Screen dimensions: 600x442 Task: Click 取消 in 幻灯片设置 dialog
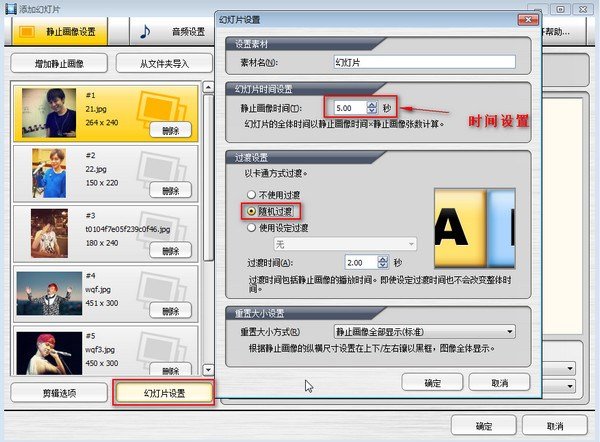point(499,382)
